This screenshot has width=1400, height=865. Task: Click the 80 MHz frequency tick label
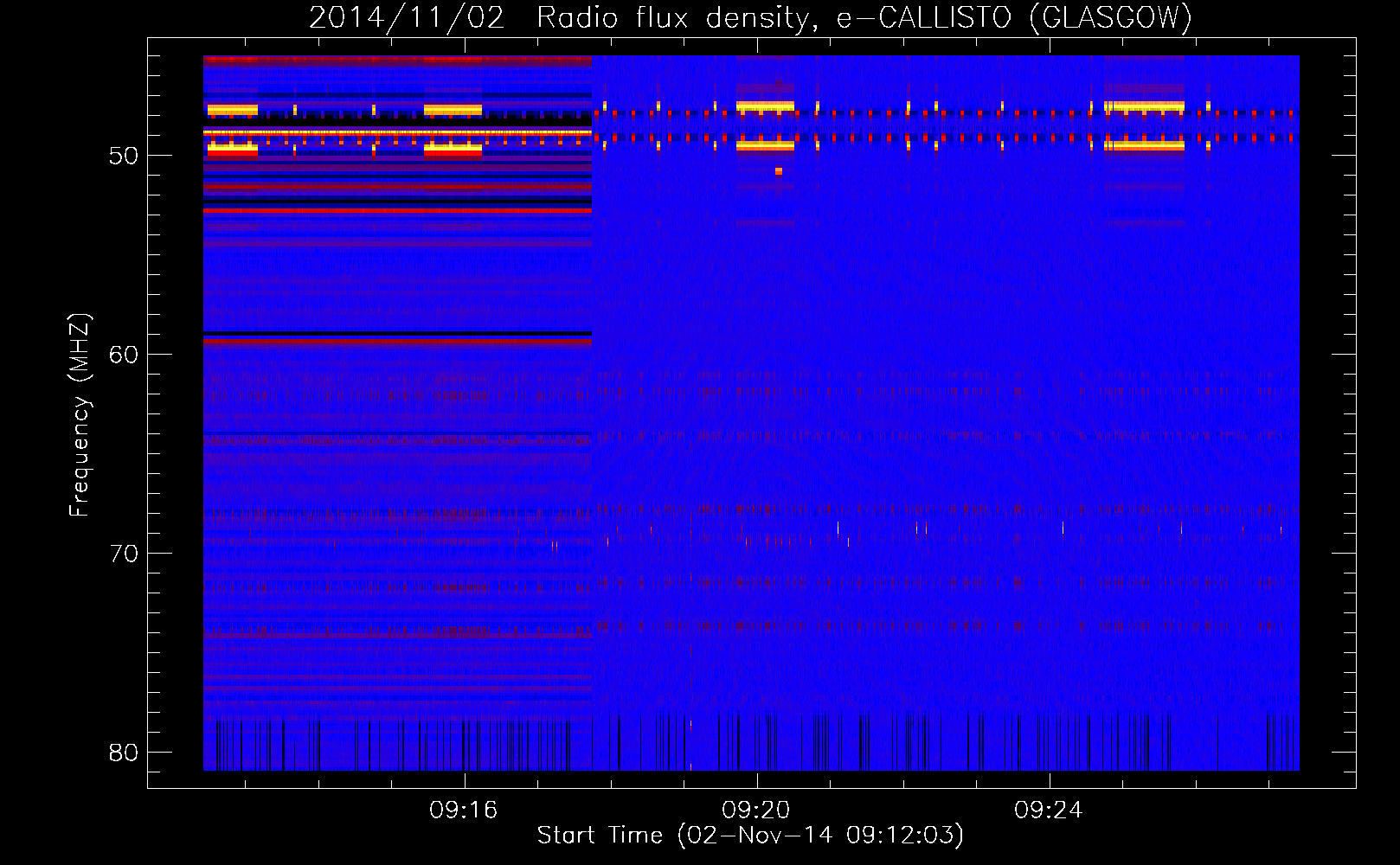point(124,753)
